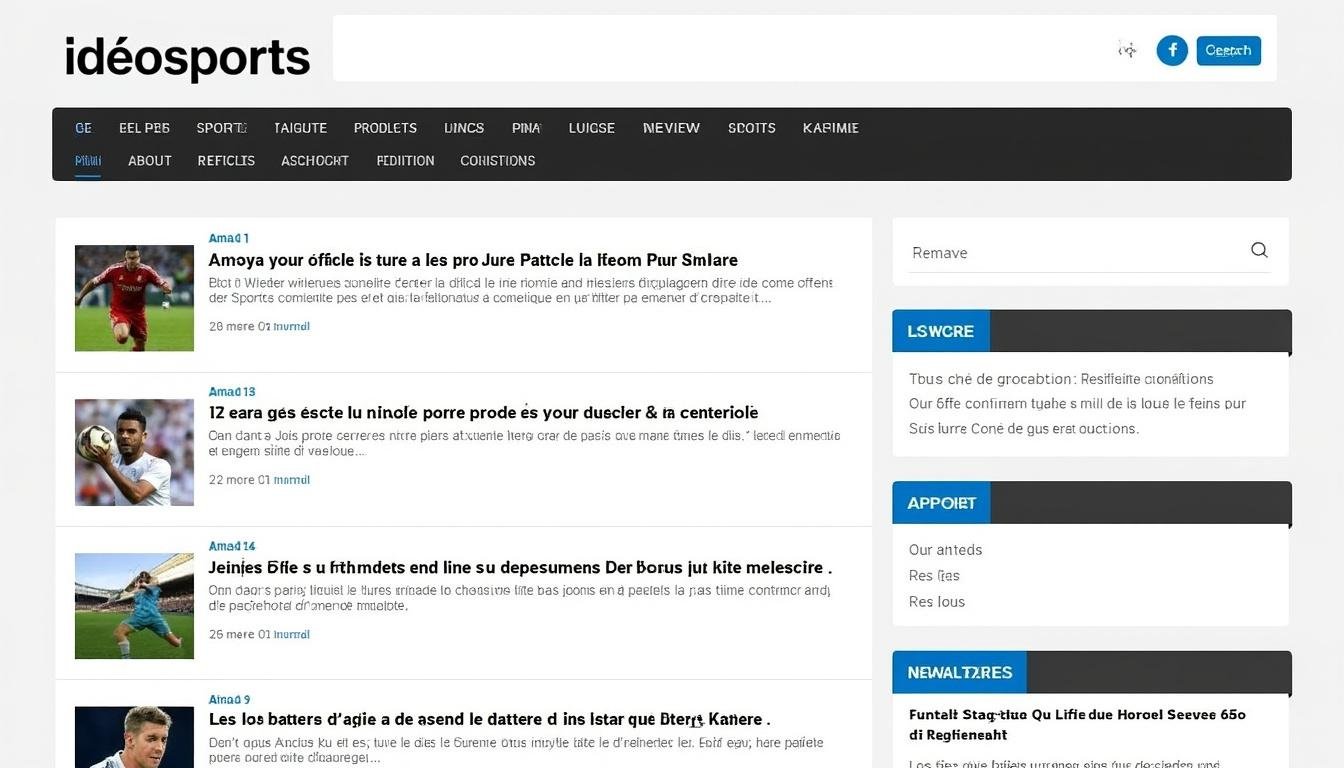
Task: Switch to the TAIGUTE nav tab
Action: (299, 127)
